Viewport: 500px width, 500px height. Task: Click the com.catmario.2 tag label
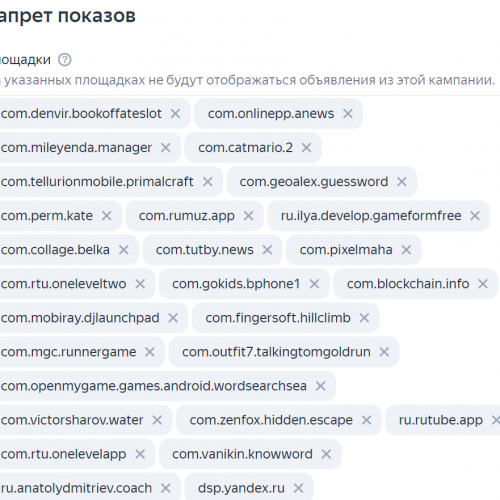[245, 148]
